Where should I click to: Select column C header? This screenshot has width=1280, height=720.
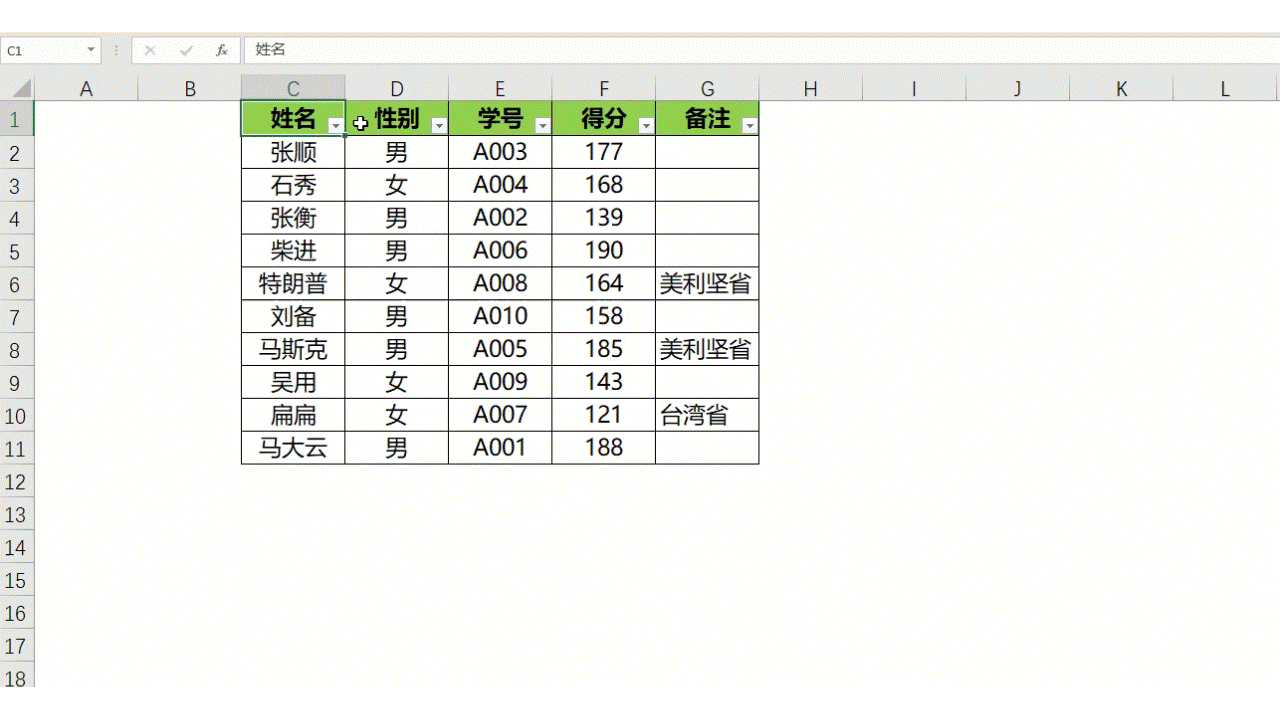tap(293, 88)
